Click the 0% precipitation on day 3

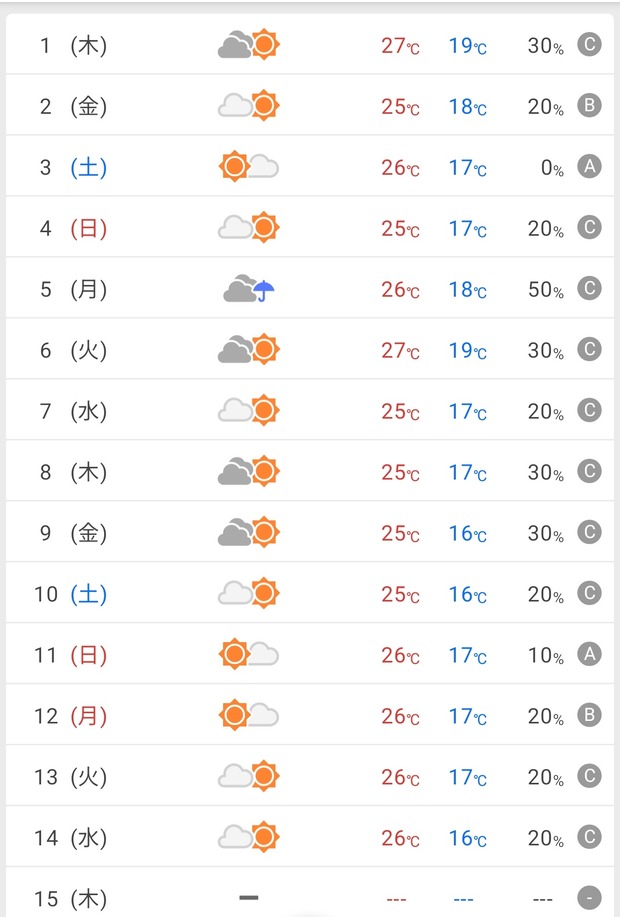pos(552,168)
